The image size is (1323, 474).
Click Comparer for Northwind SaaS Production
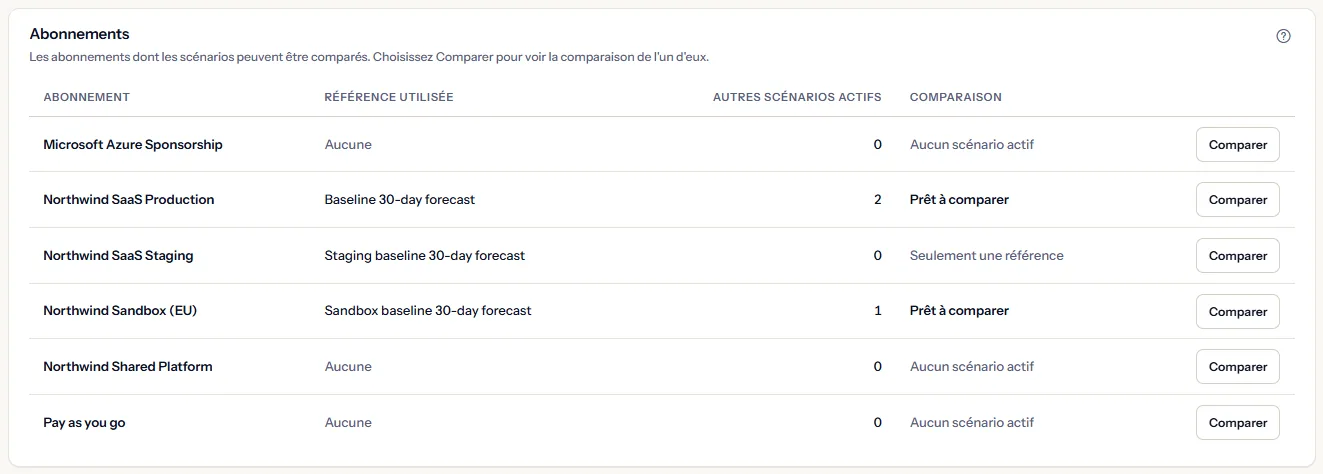pyautogui.click(x=1238, y=200)
